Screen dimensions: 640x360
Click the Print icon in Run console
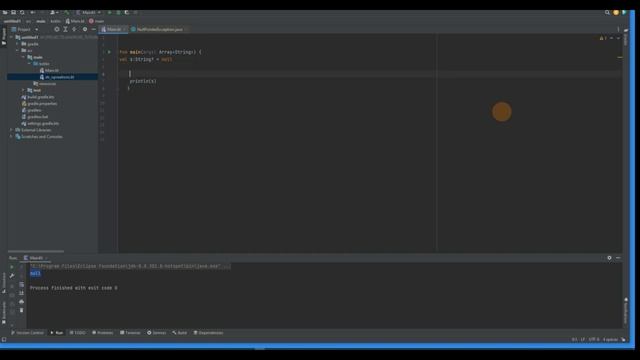pyautogui.click(x=22, y=302)
